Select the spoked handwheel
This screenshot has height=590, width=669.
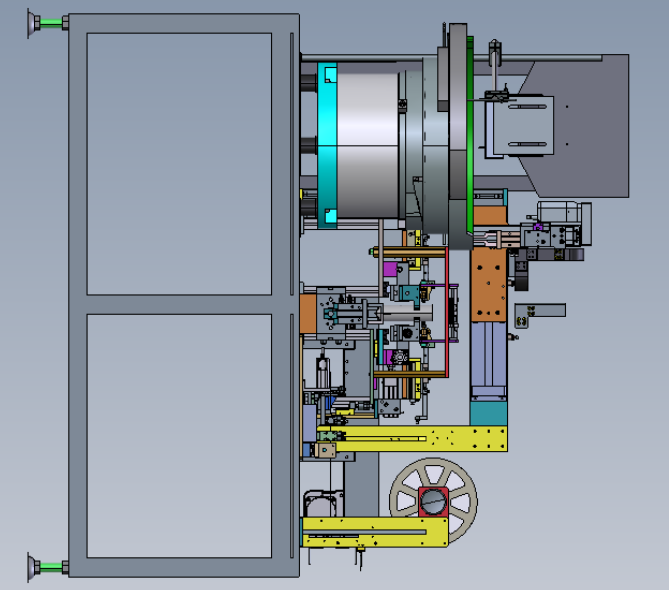click(433, 501)
